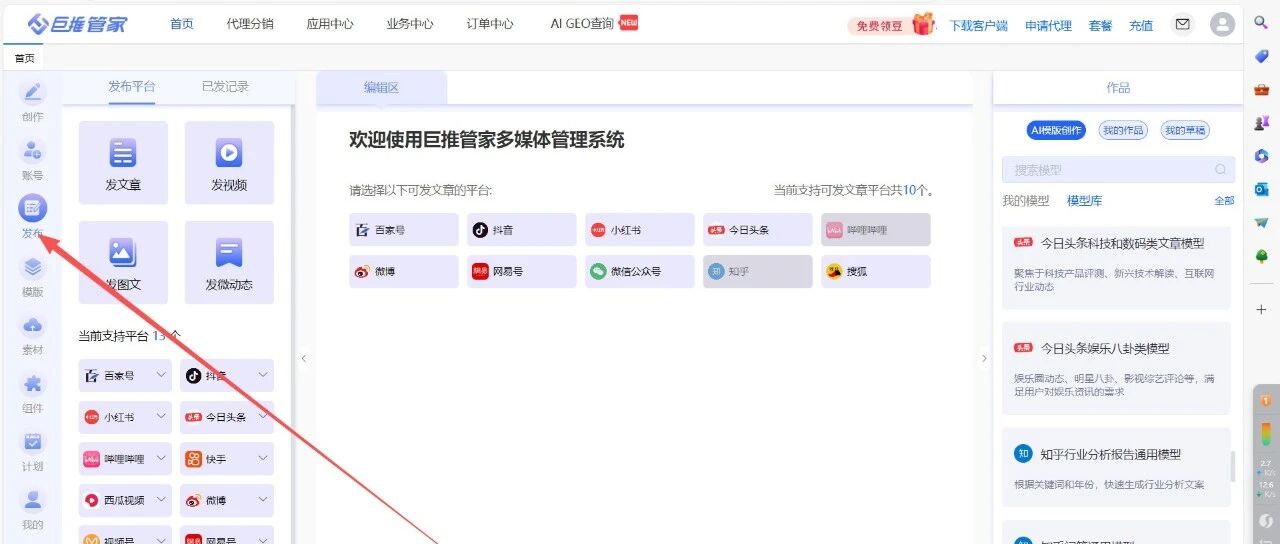The width and height of the screenshot is (1280, 544).
Task: Click the 下载客户端 link
Action: coord(978,26)
